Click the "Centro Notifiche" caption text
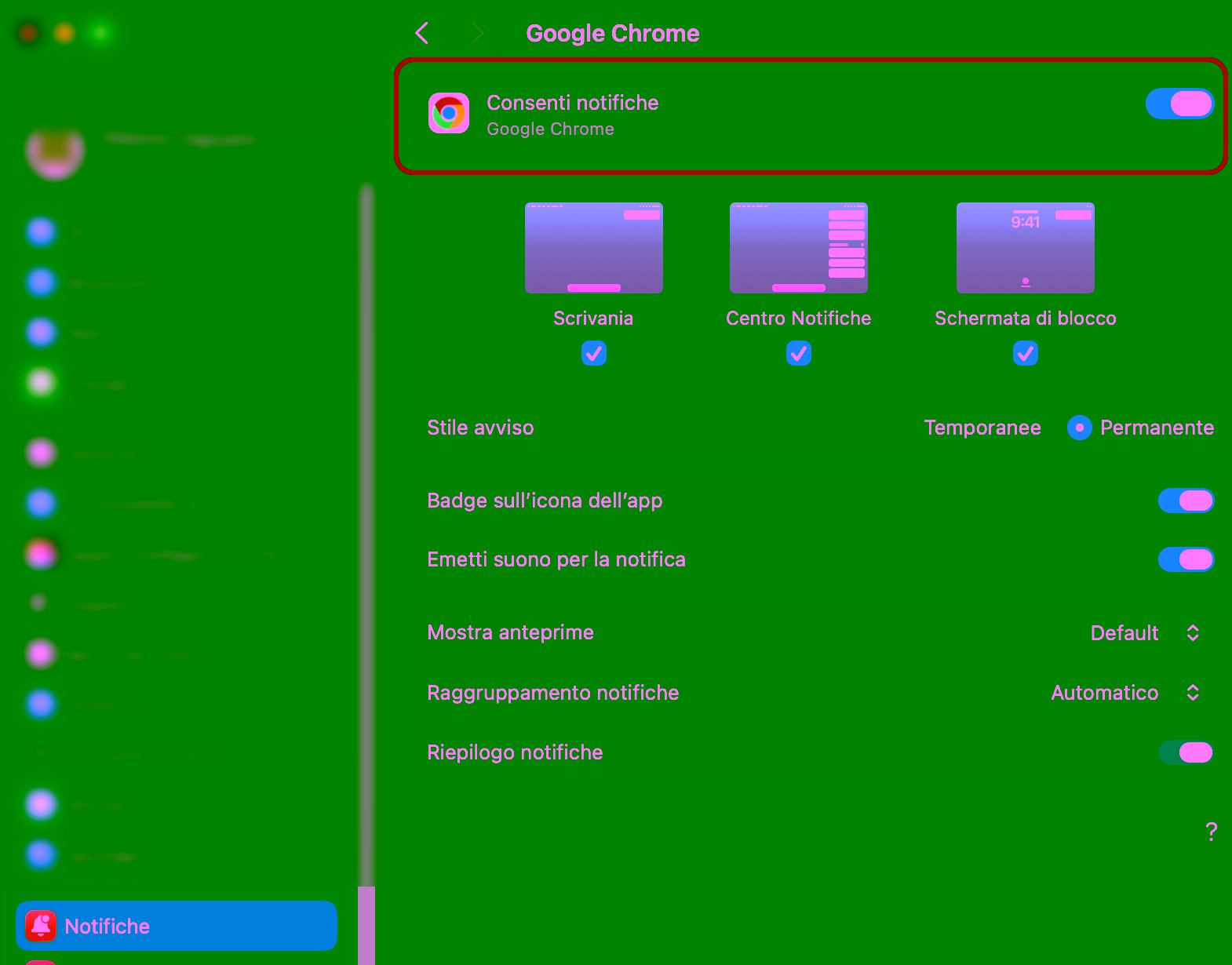The width and height of the screenshot is (1232, 965). click(x=799, y=318)
